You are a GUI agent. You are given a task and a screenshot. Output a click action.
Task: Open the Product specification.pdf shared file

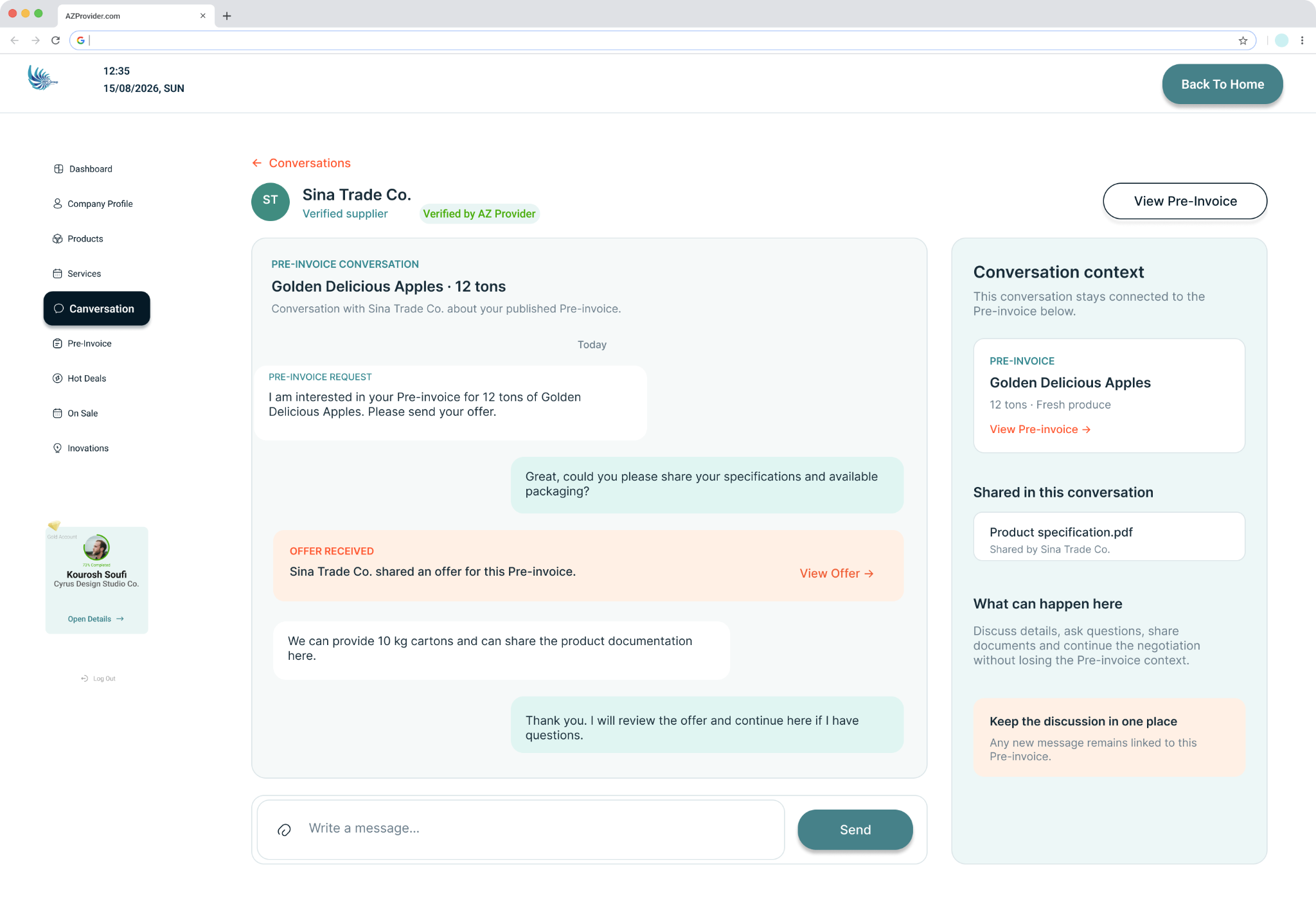(1109, 536)
